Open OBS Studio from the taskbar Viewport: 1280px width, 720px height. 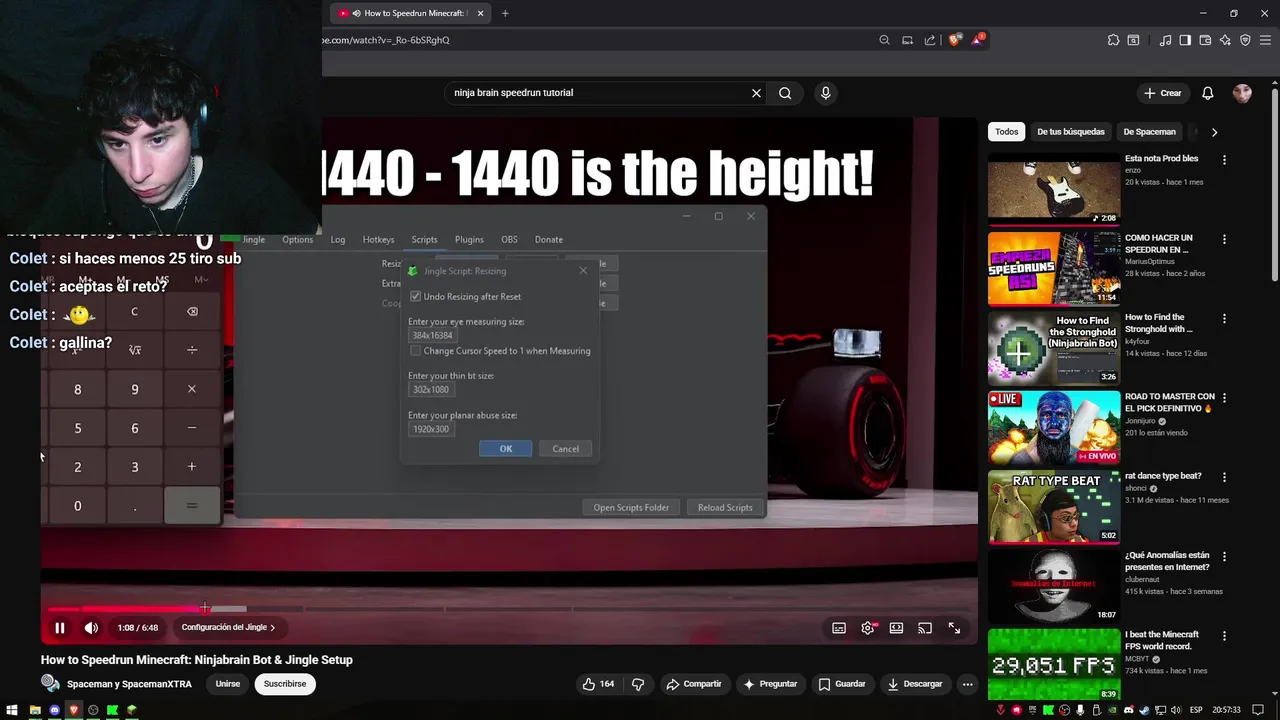[93, 710]
